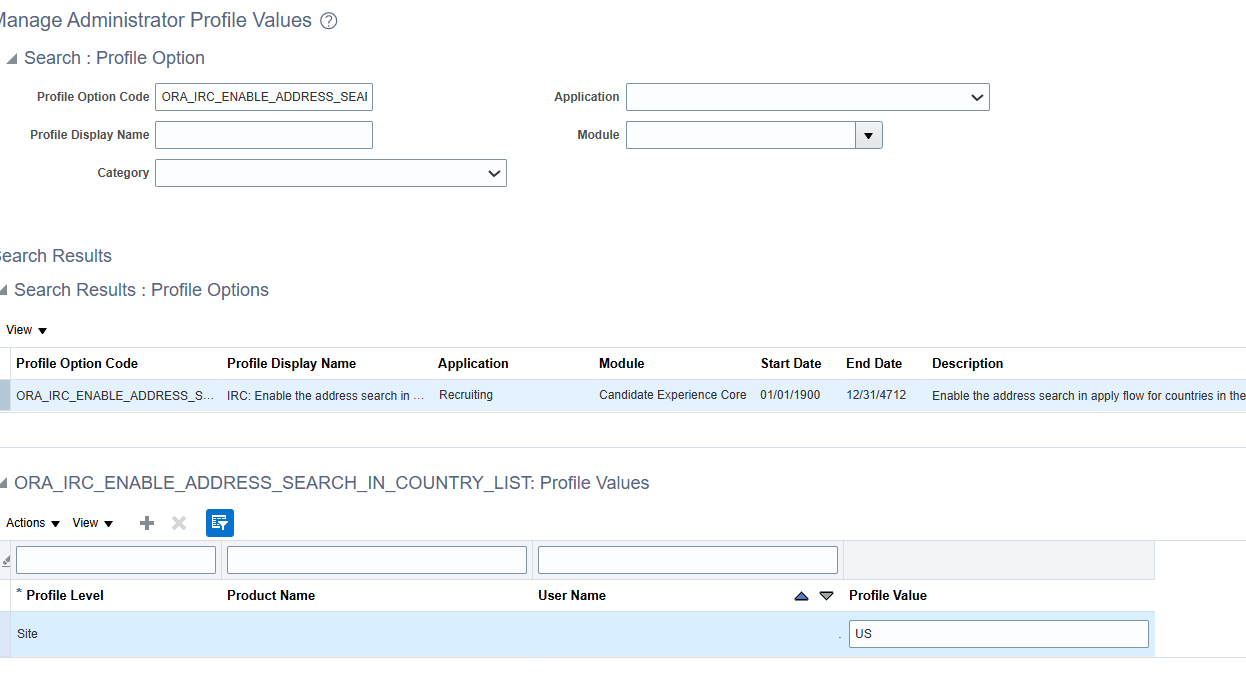The height and width of the screenshot is (694, 1246).
Task: Click the Profile Option Code input field
Action: 263,97
